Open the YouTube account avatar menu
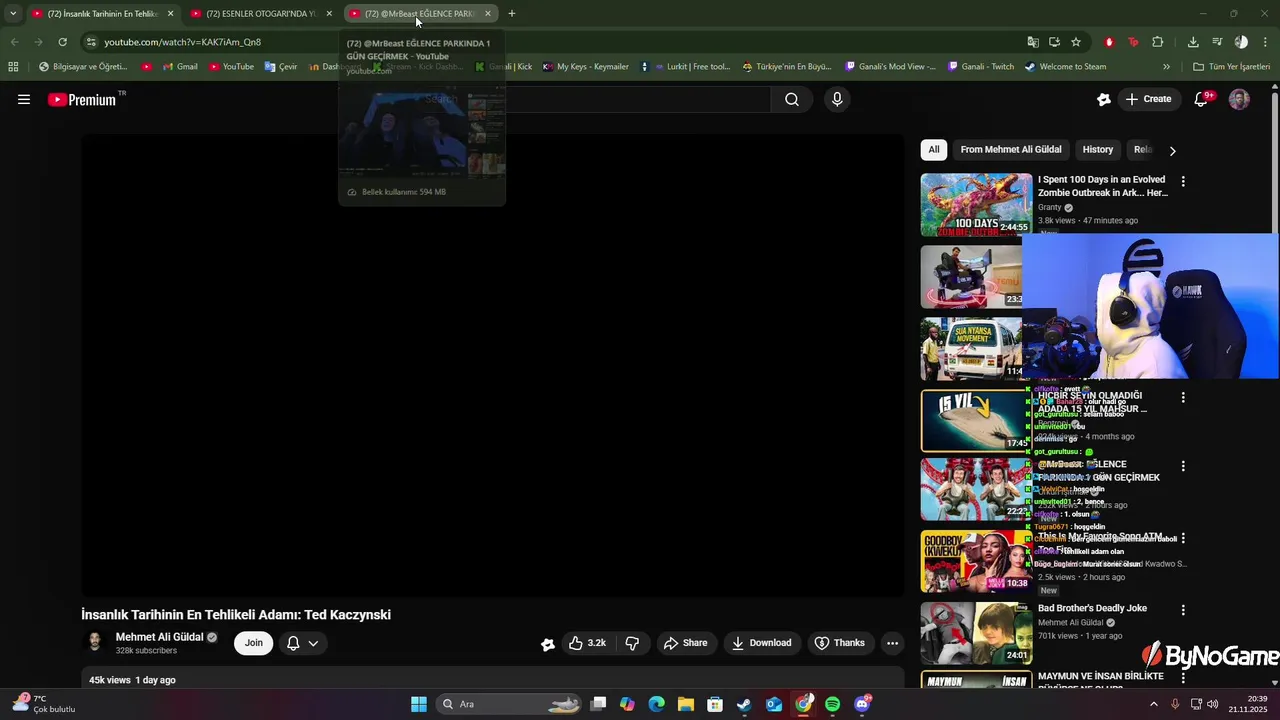This screenshot has height=720, width=1280. tap(1239, 99)
